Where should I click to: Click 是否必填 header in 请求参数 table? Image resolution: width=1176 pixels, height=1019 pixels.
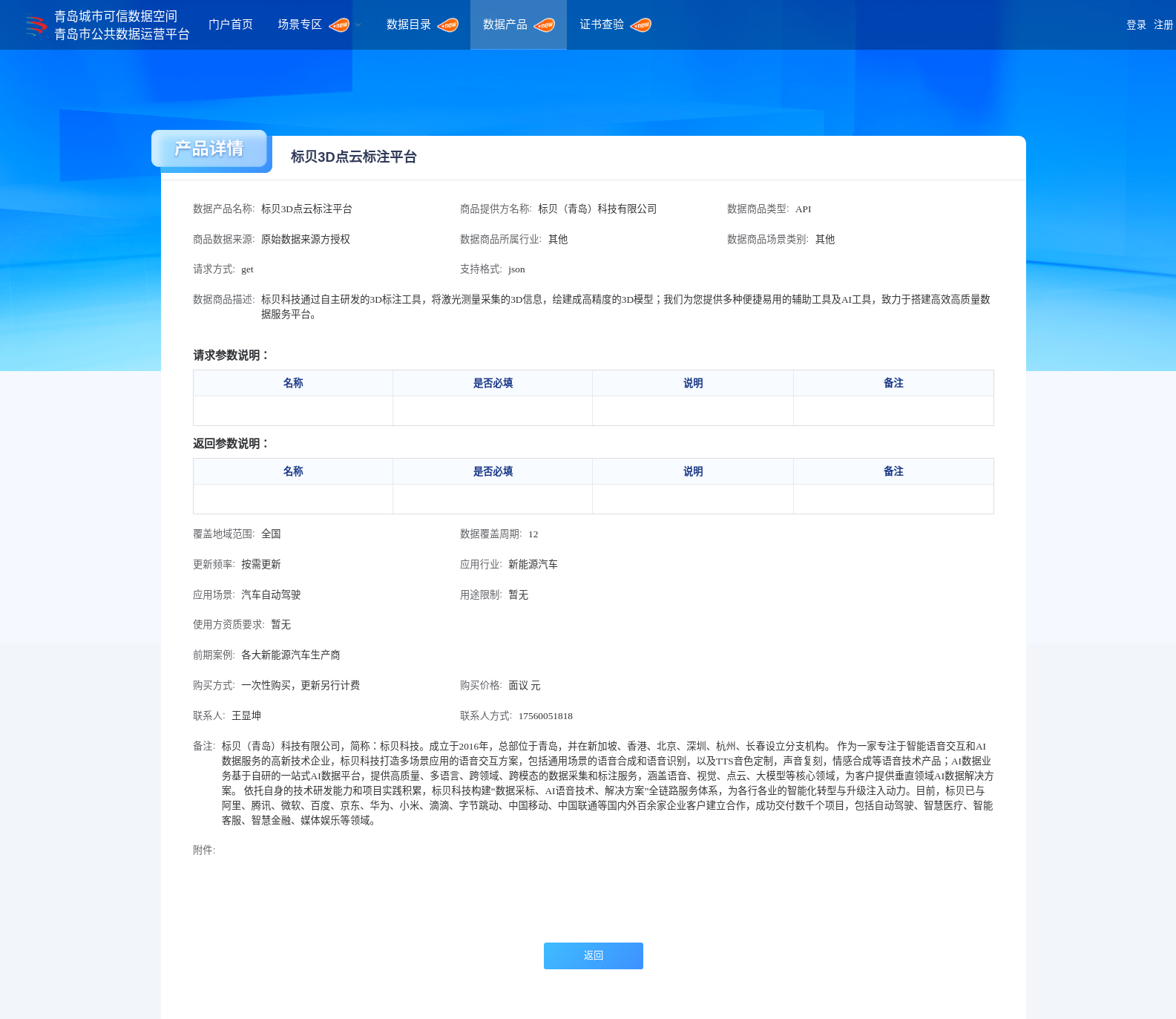[493, 383]
